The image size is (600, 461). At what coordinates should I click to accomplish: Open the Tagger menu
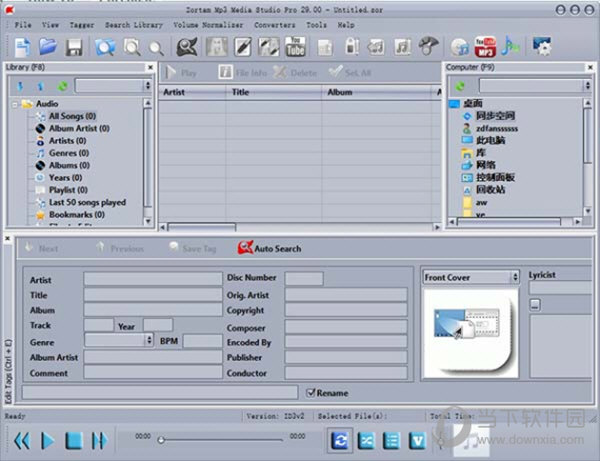coord(81,23)
